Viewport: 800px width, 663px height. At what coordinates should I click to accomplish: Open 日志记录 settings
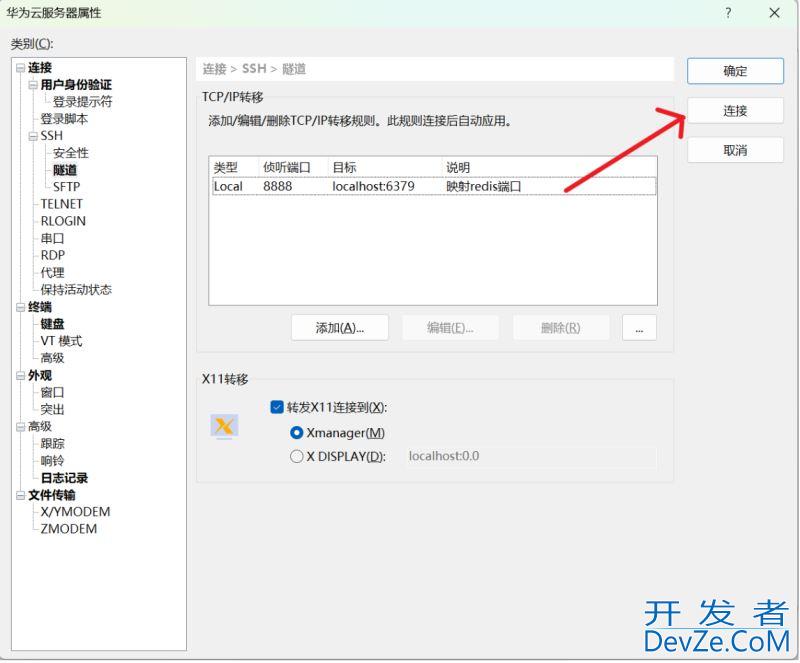pos(64,478)
